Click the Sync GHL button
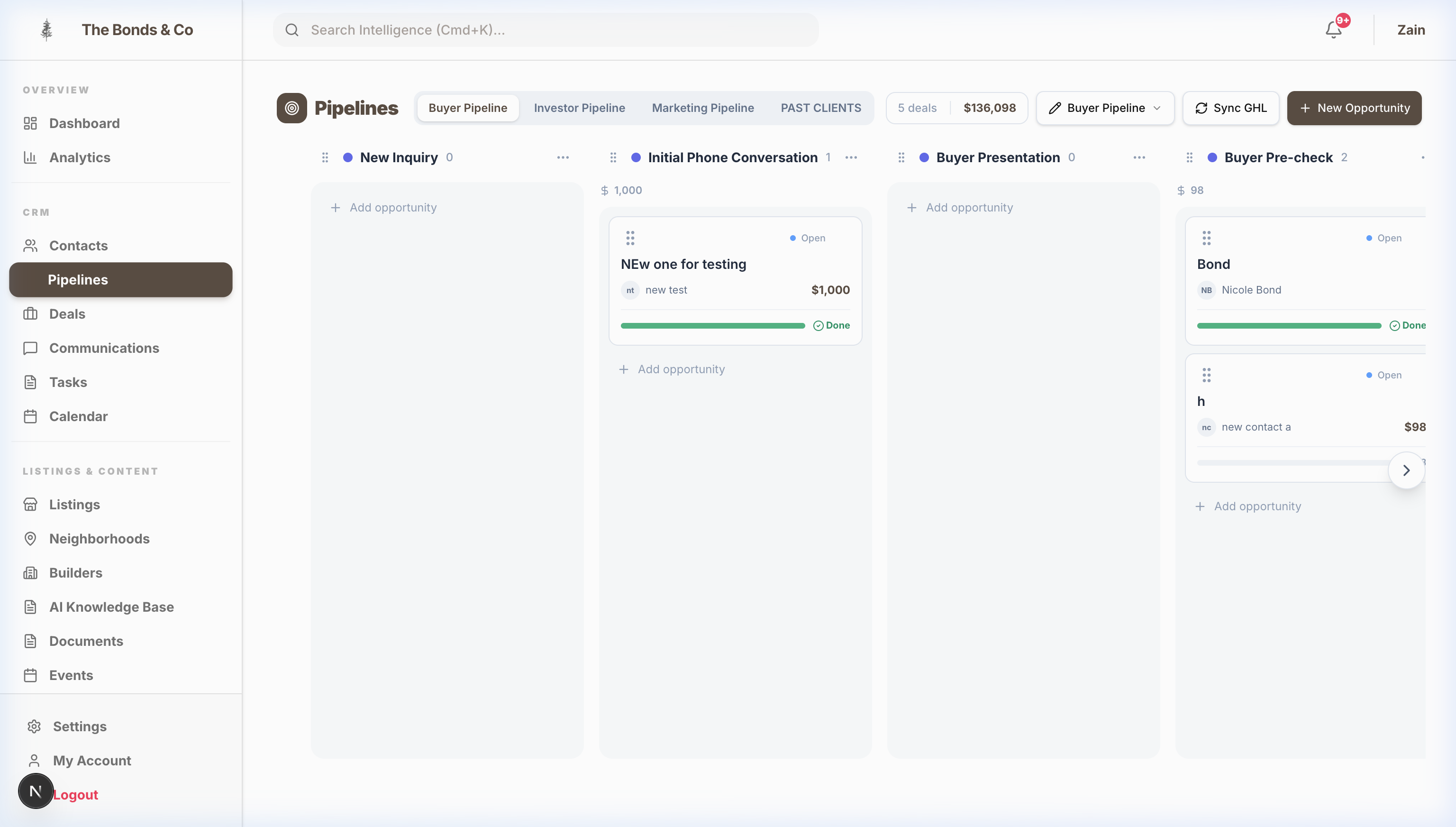This screenshot has height=827, width=1456. pos(1231,108)
